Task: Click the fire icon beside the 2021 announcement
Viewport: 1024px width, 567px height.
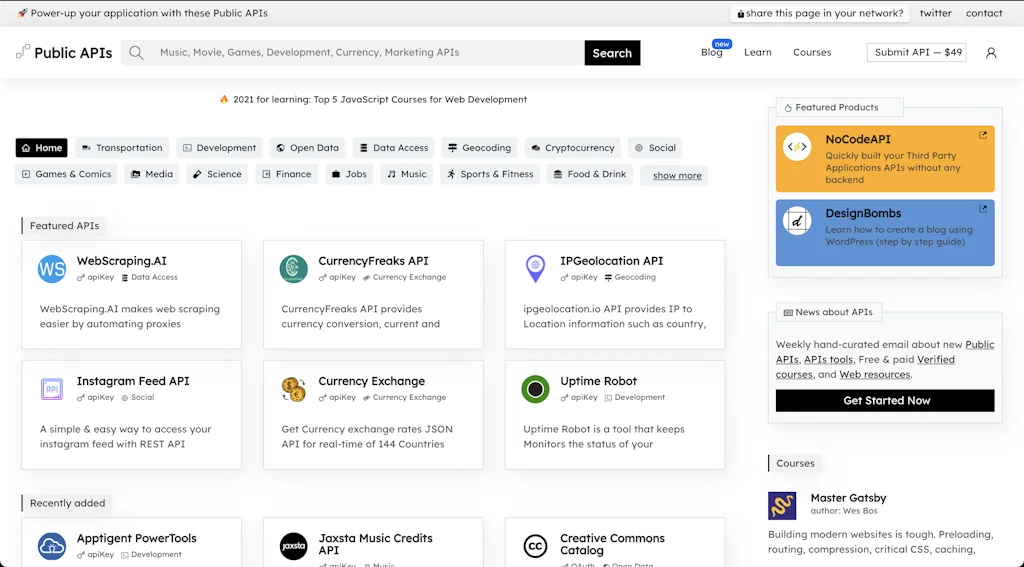Action: point(224,99)
